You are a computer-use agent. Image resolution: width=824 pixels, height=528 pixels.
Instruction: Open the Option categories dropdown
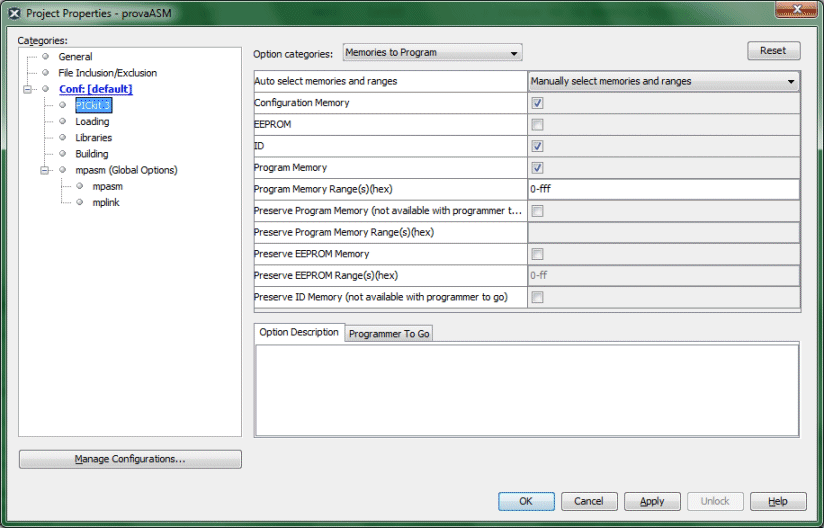(432, 53)
